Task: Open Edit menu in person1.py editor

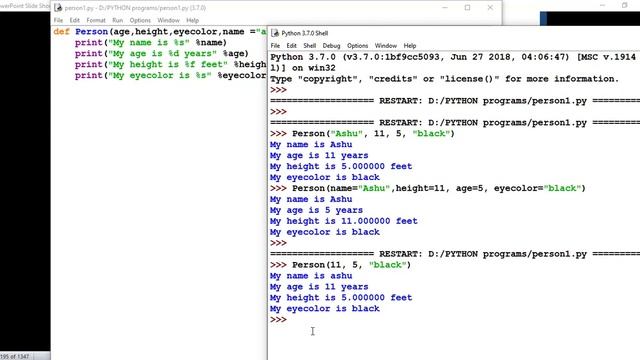Action: tap(74, 20)
